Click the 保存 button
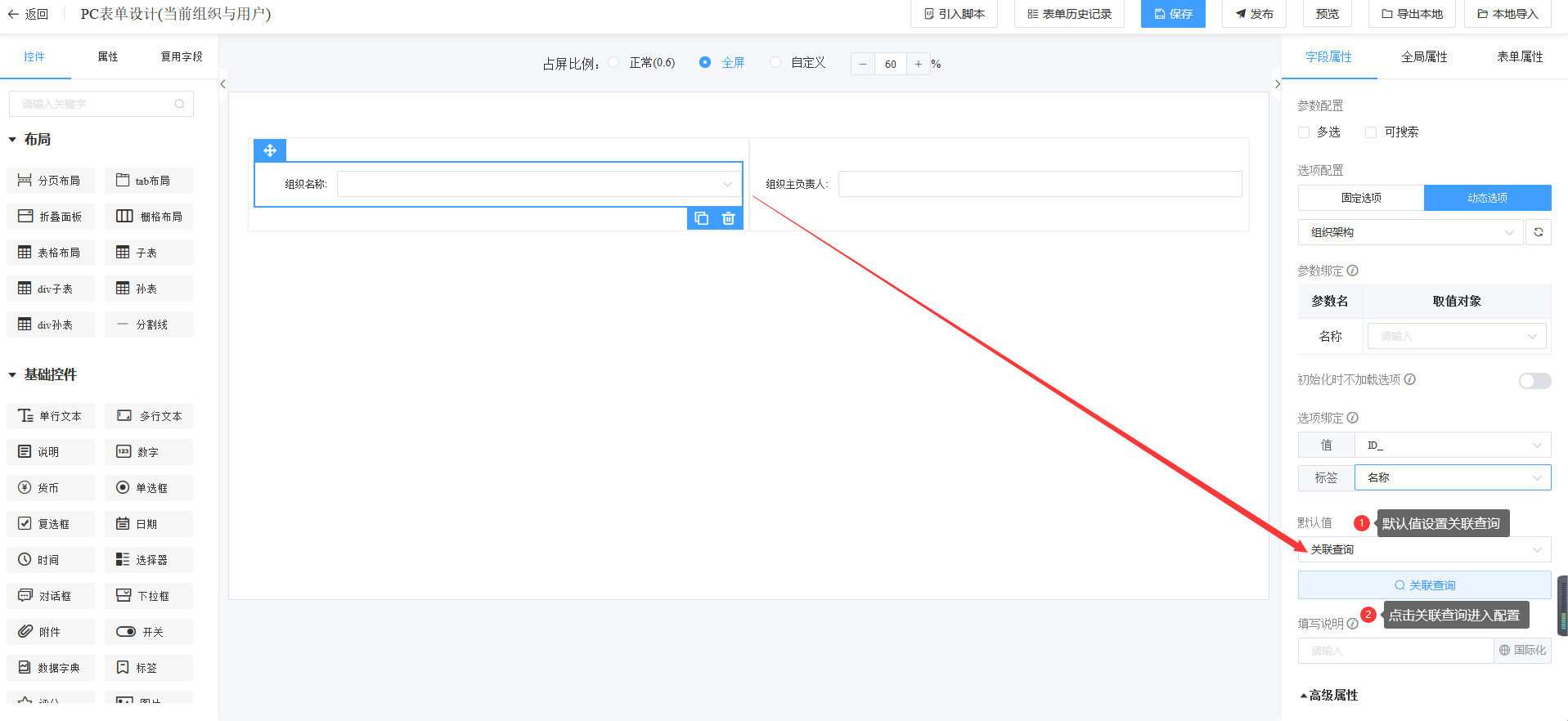This screenshot has width=1568, height=721. click(1172, 14)
